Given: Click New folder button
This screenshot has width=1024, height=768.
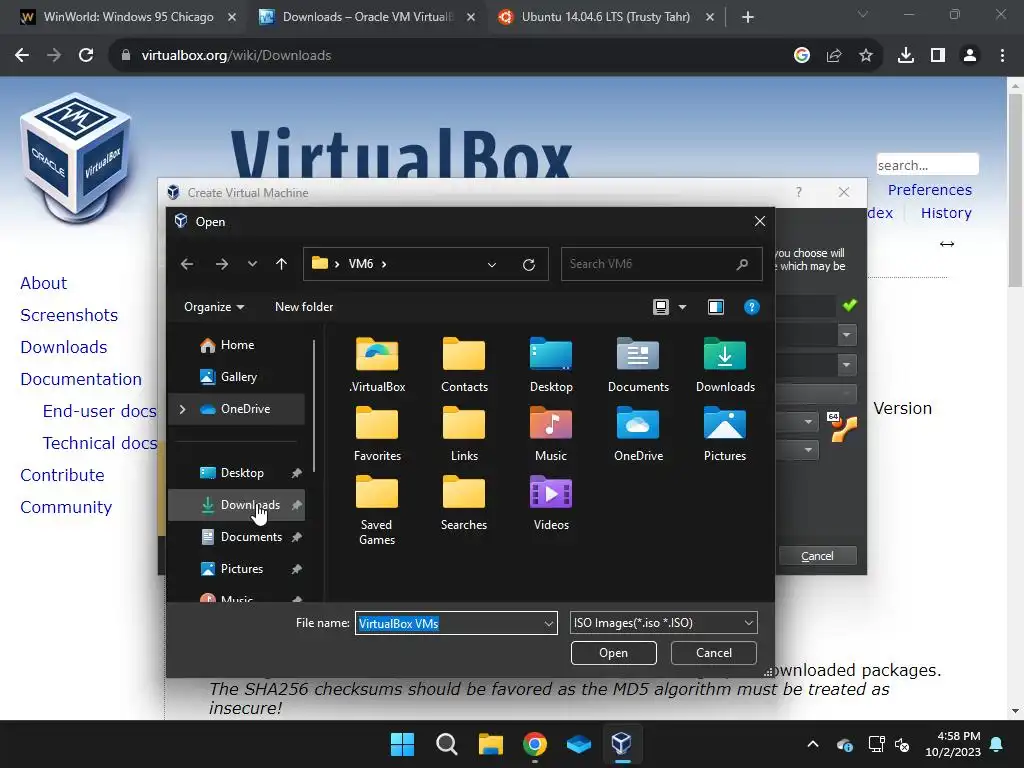Looking at the screenshot, I should click(304, 307).
